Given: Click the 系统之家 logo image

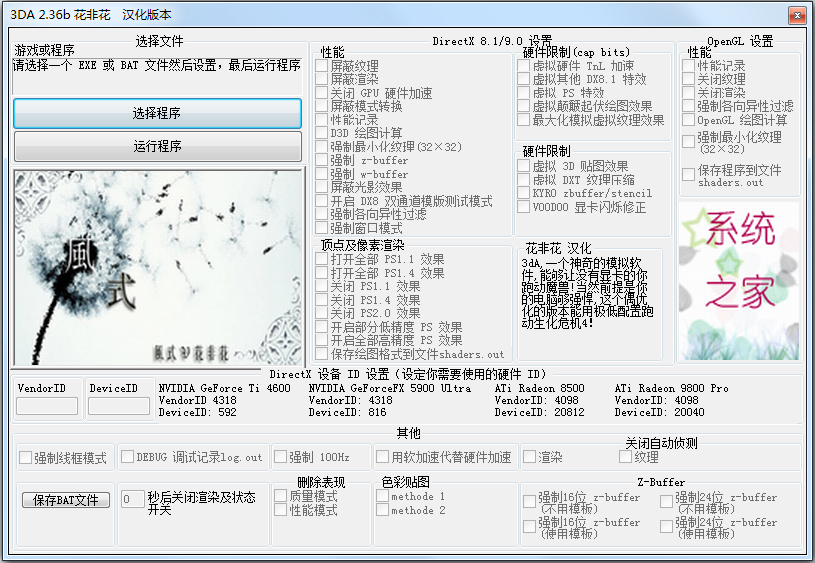Looking at the screenshot, I should (x=739, y=281).
